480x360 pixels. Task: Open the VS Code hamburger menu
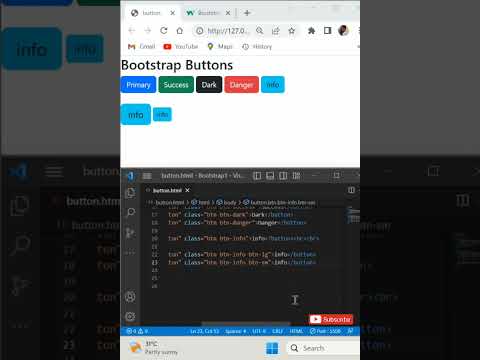(x=147, y=176)
